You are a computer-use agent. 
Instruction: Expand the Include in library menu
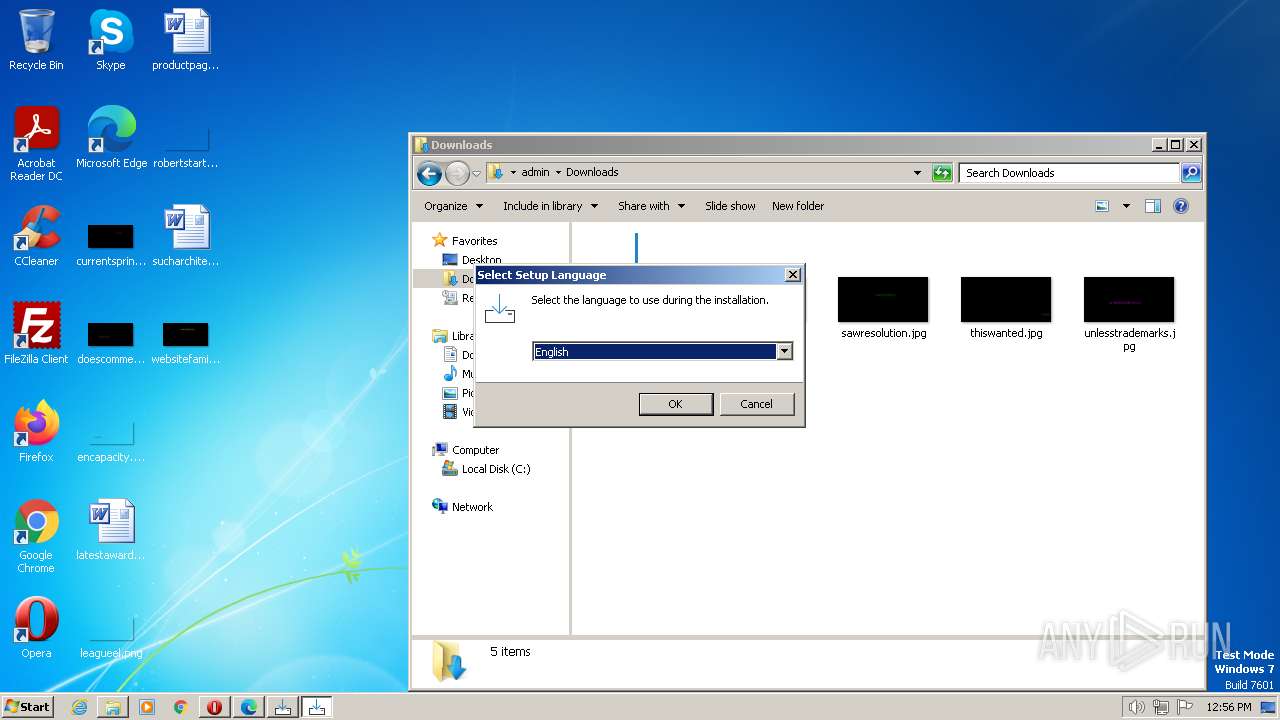click(550, 206)
